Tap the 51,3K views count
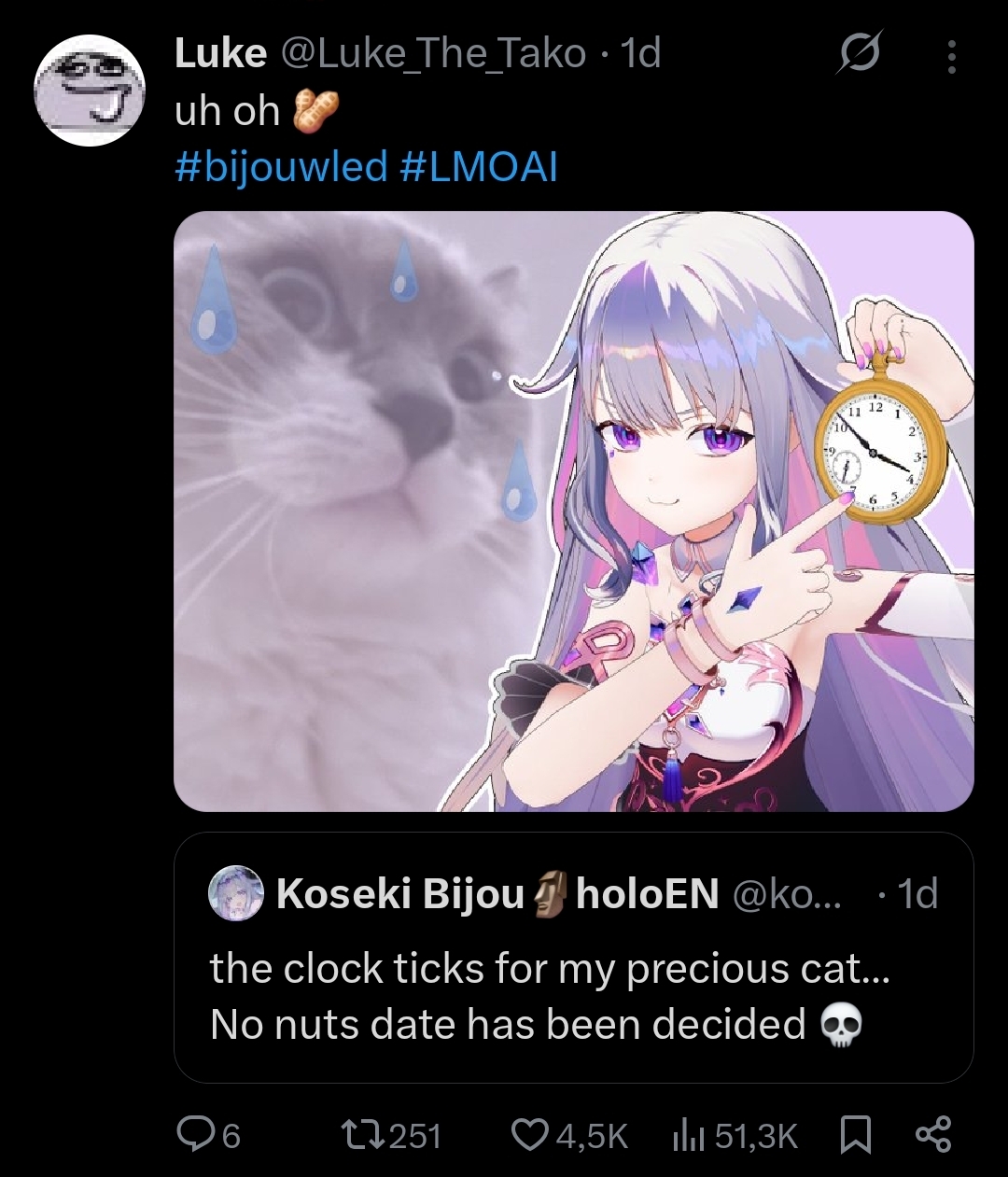This screenshot has width=1008, height=1177. pos(756,1136)
